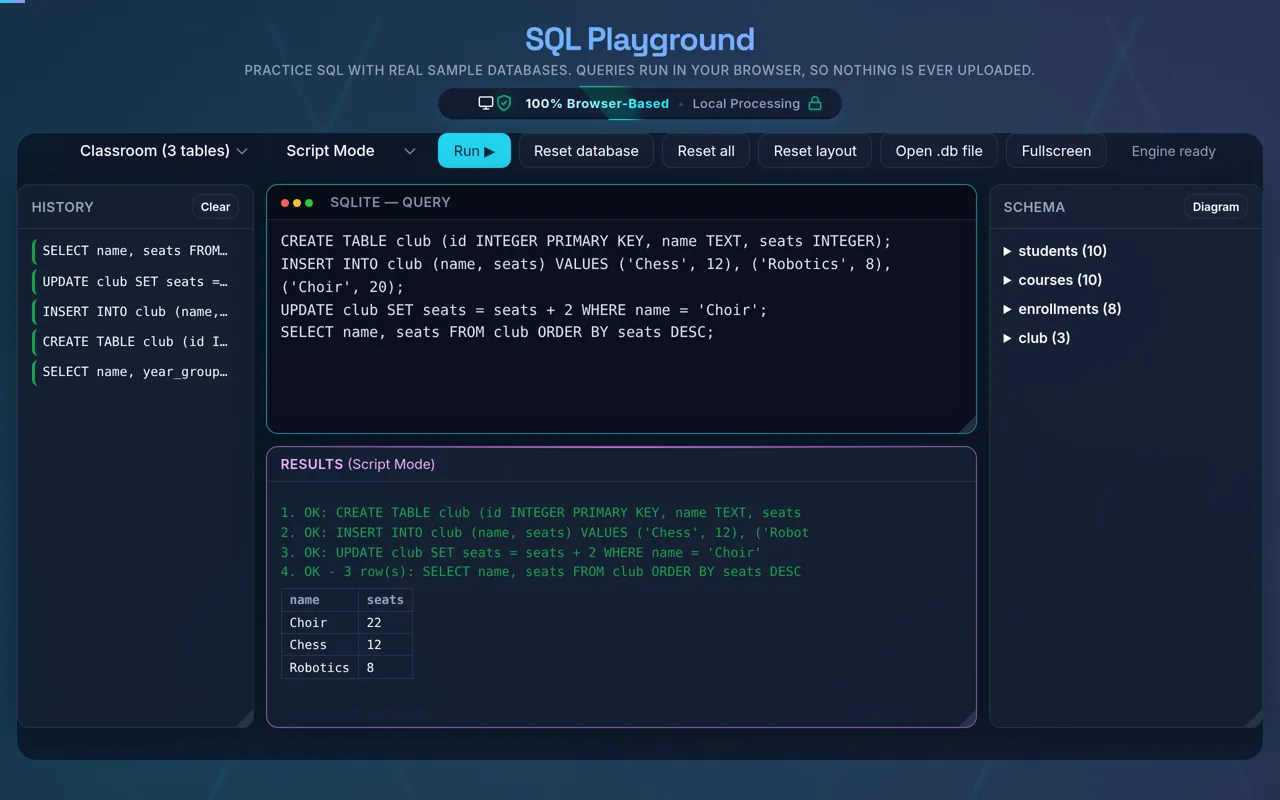Expand the courses (10) table
Image resolution: width=1280 pixels, height=800 pixels.
(1053, 280)
